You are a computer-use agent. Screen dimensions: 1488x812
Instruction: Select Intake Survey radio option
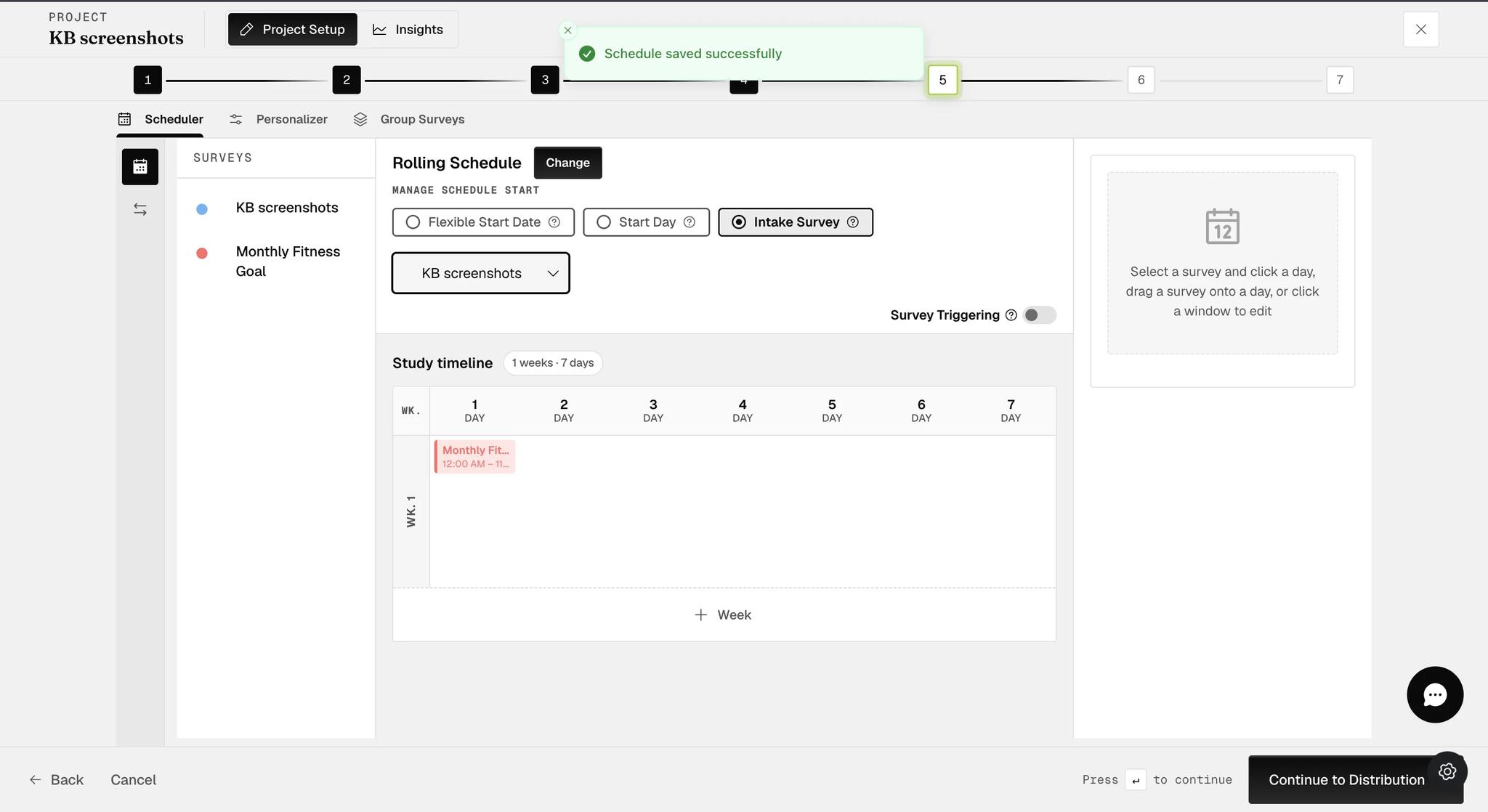pyautogui.click(x=796, y=222)
